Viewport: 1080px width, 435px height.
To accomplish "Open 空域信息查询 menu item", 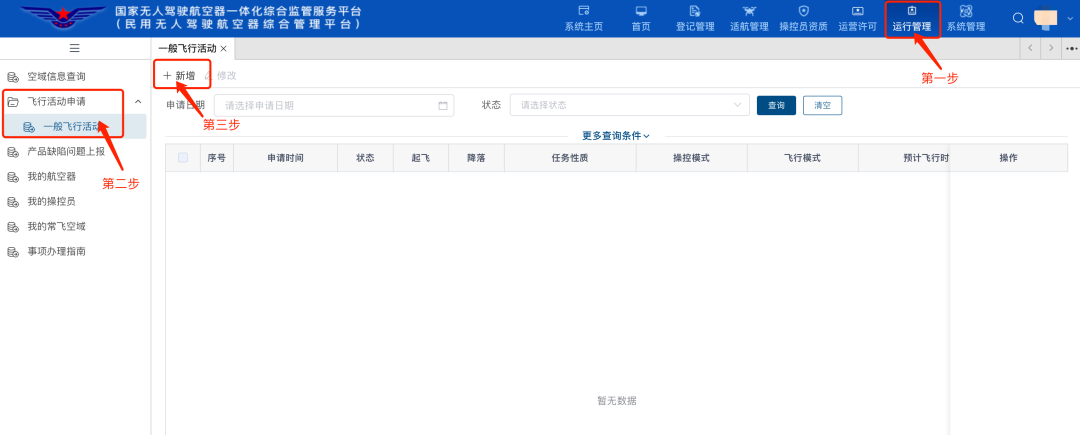I will coord(56,76).
